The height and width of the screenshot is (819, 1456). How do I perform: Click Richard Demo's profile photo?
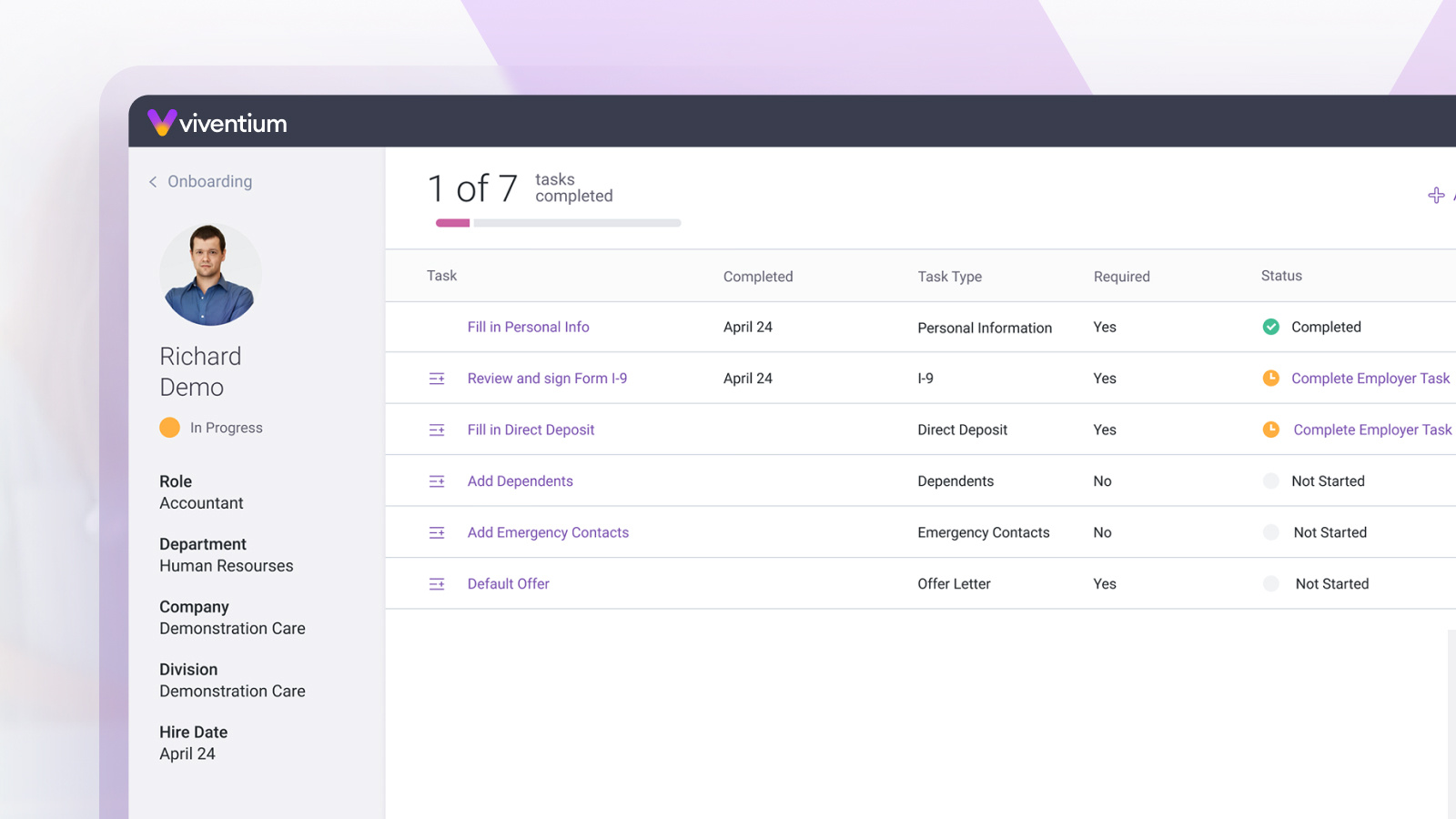[210, 274]
